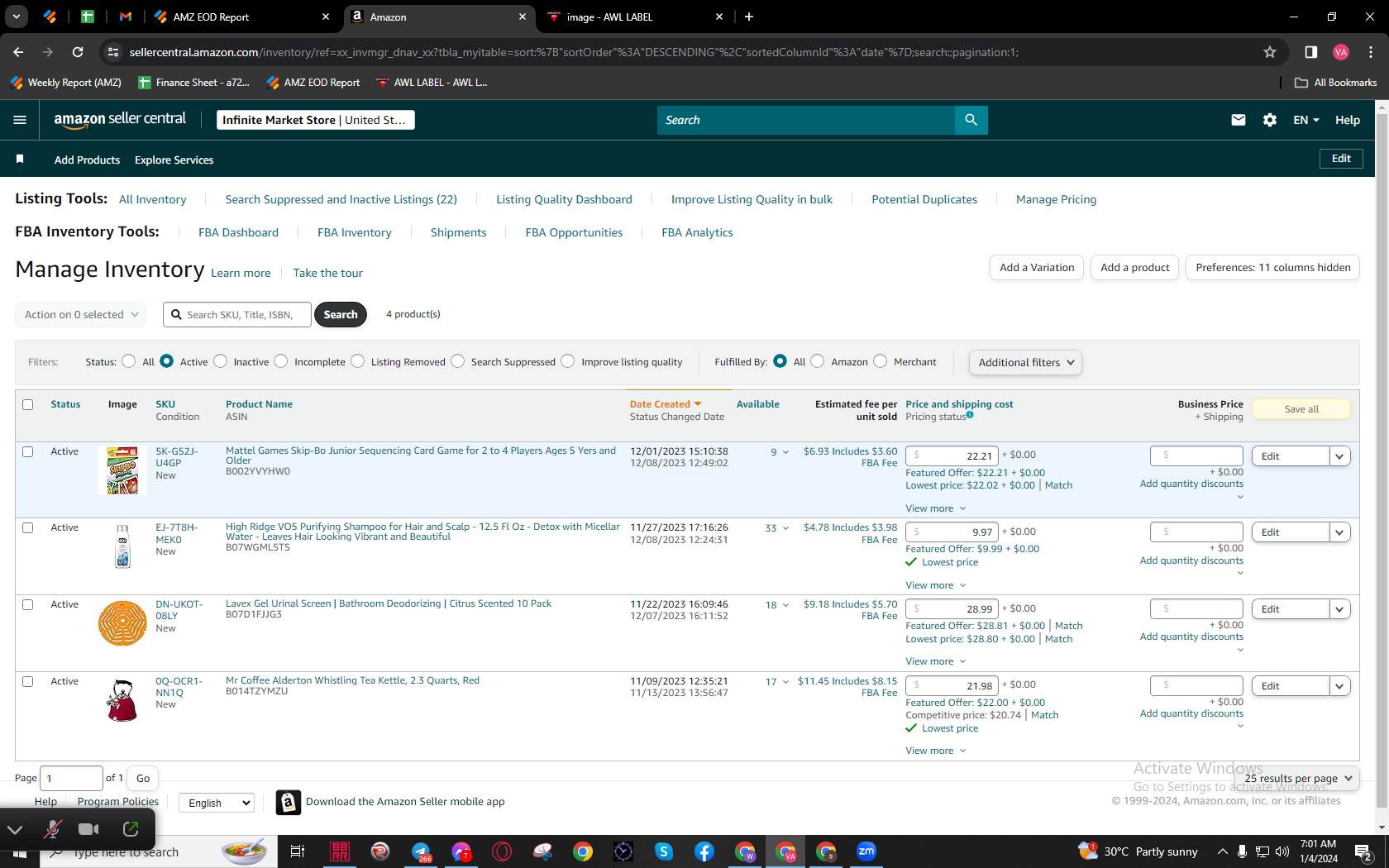This screenshot has width=1389, height=868.
Task: Switch to the image - AWL LABEL tab
Action: 636,17
